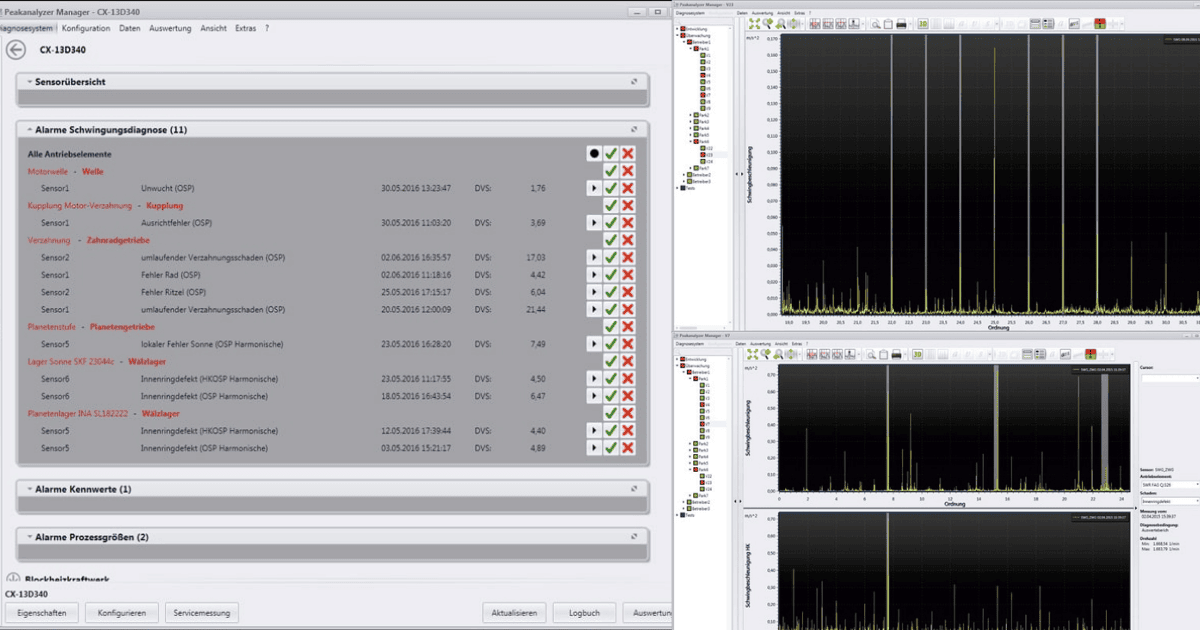Expand the Alarme Kennwerte (1) section
Viewport: 1200px width, 630px height.
(29, 489)
